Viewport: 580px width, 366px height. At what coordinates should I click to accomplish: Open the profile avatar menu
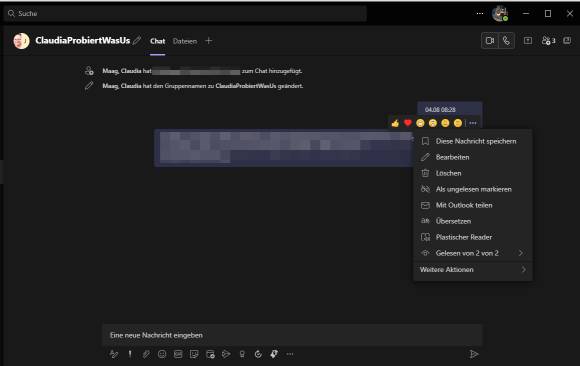pyautogui.click(x=500, y=14)
